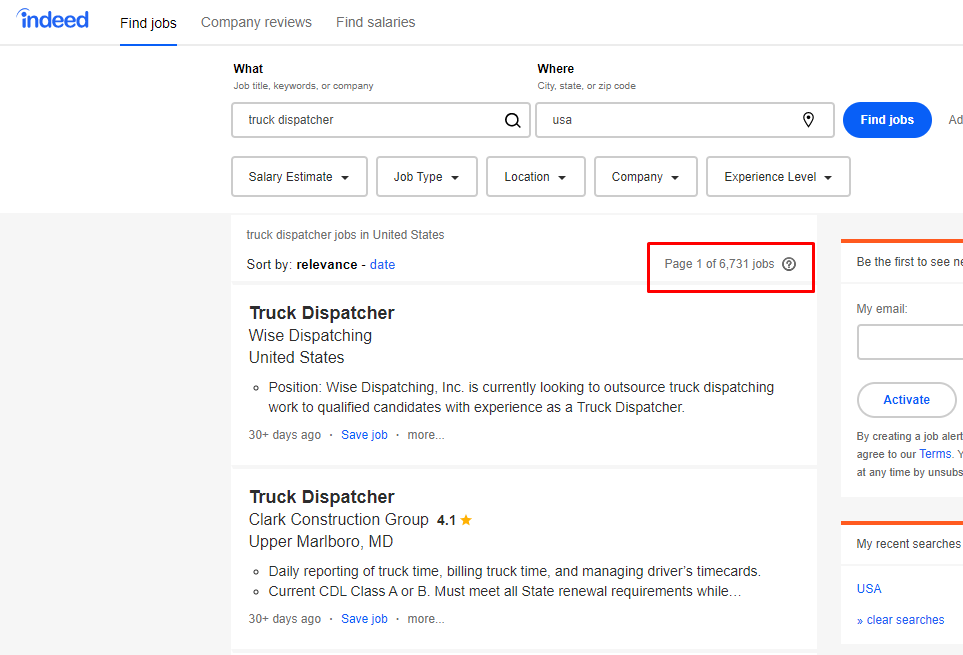
Task: Save the Wise Dispatching job
Action: pyautogui.click(x=364, y=435)
